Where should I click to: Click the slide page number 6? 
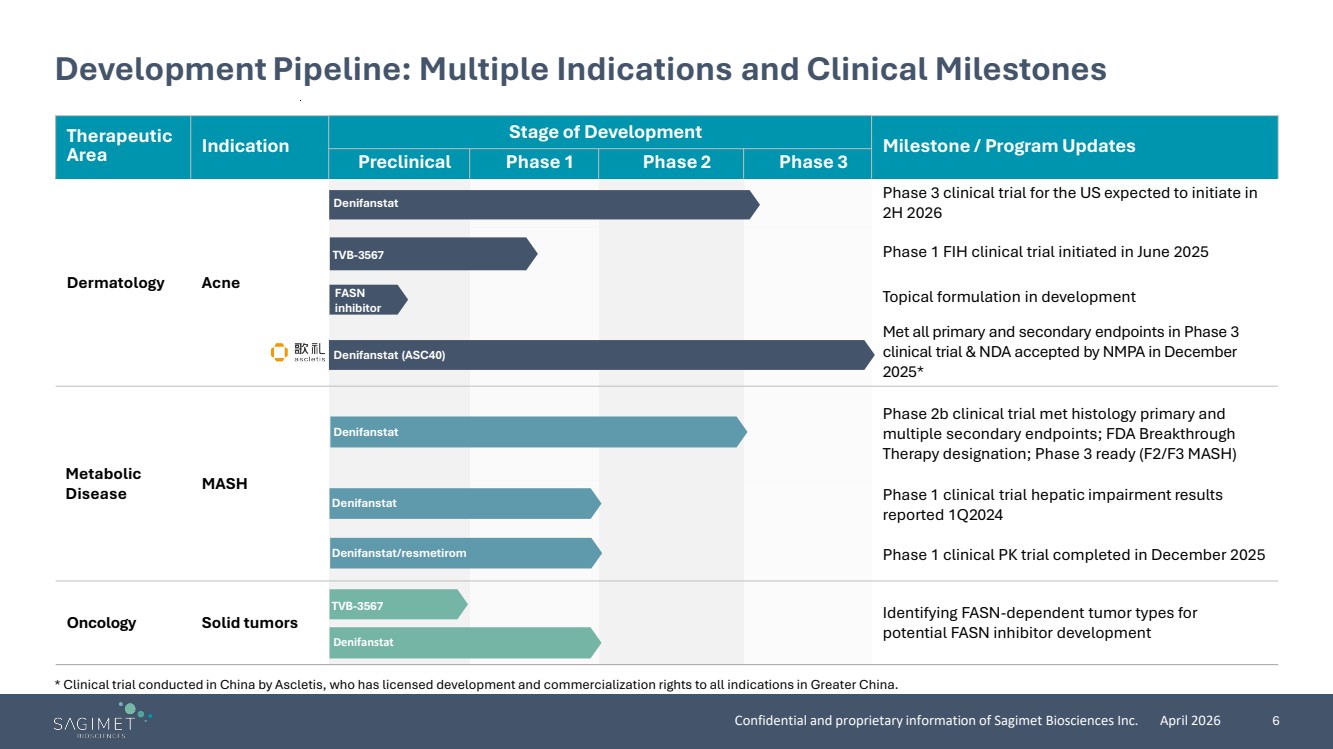[x=1276, y=721]
